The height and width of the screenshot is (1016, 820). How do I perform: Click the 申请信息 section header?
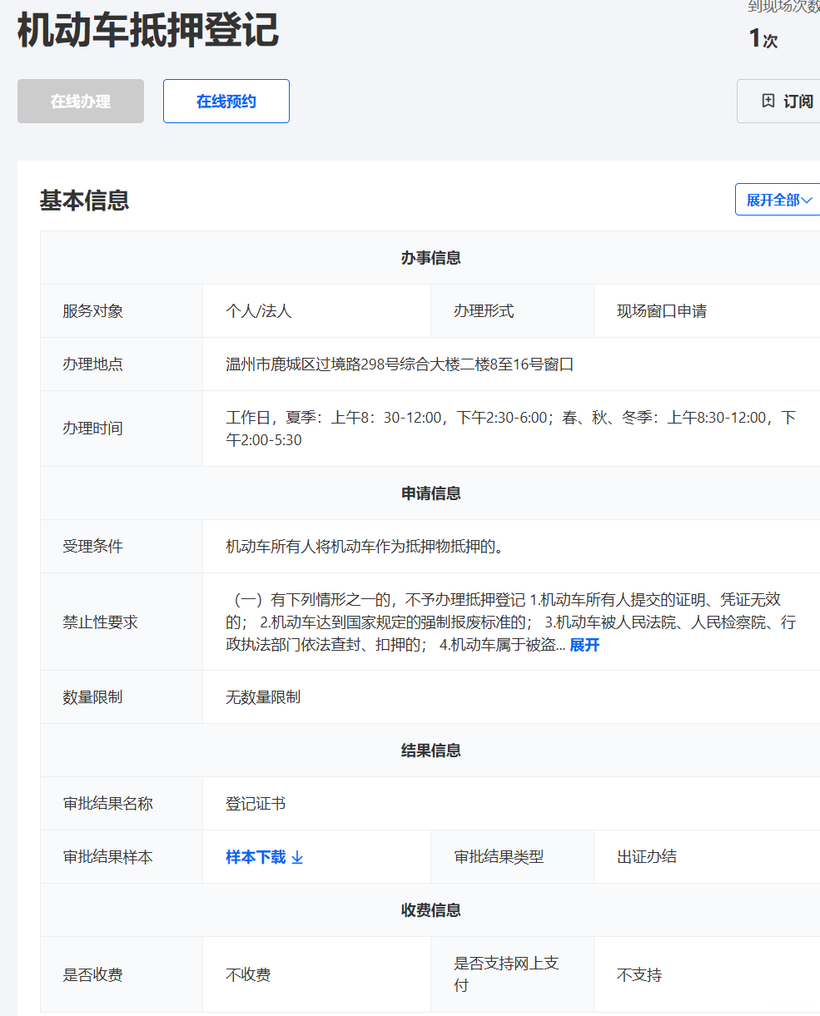click(x=430, y=493)
